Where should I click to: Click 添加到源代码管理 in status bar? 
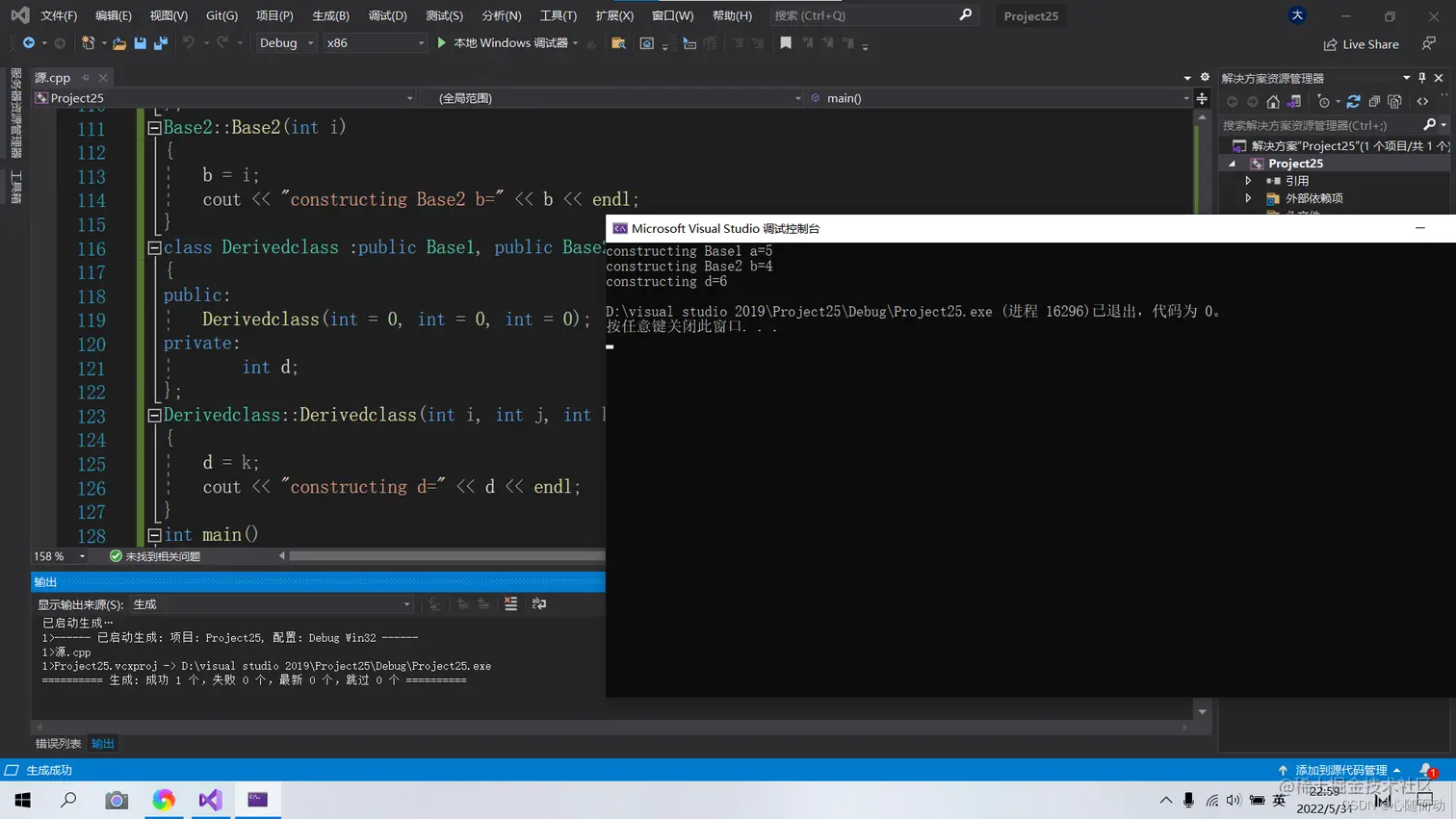(x=1339, y=770)
